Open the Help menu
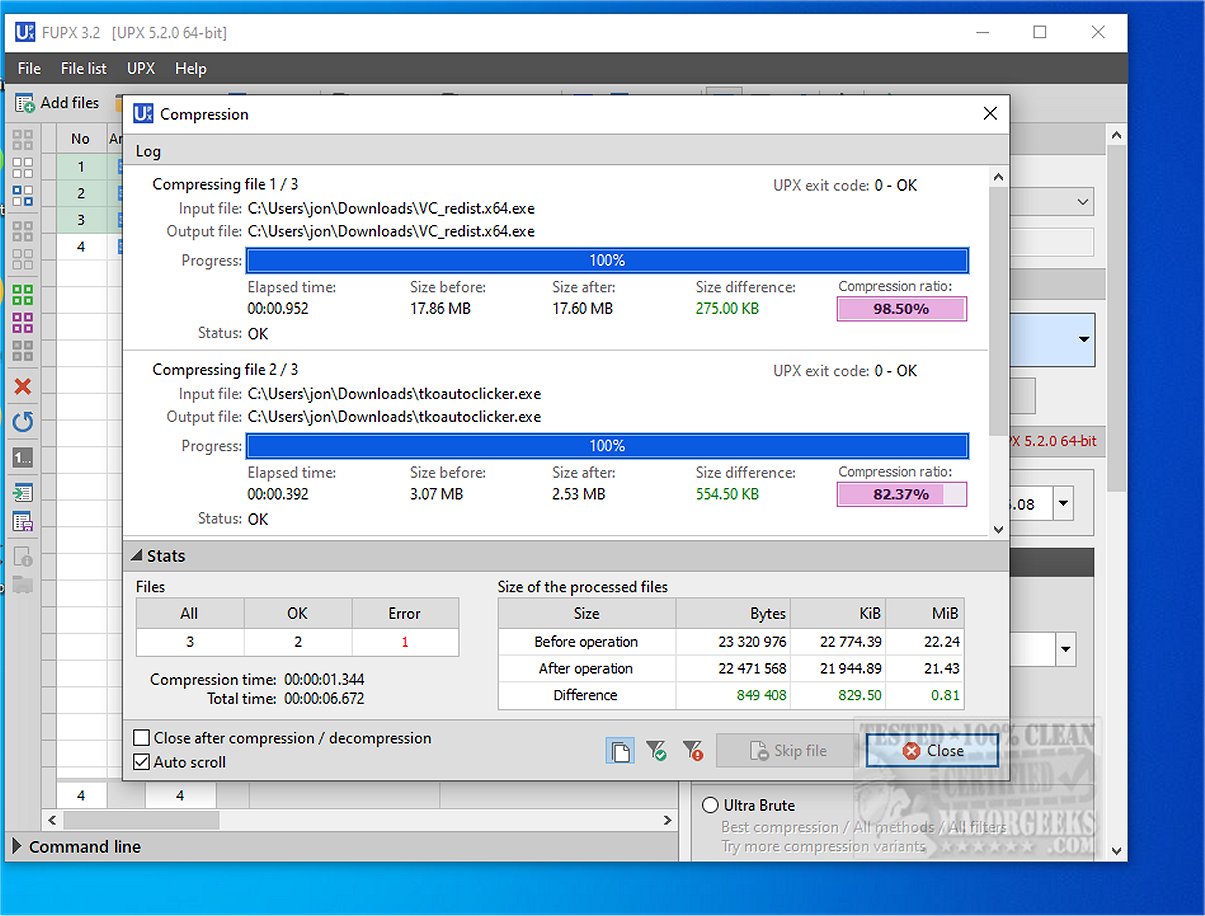 pos(190,68)
